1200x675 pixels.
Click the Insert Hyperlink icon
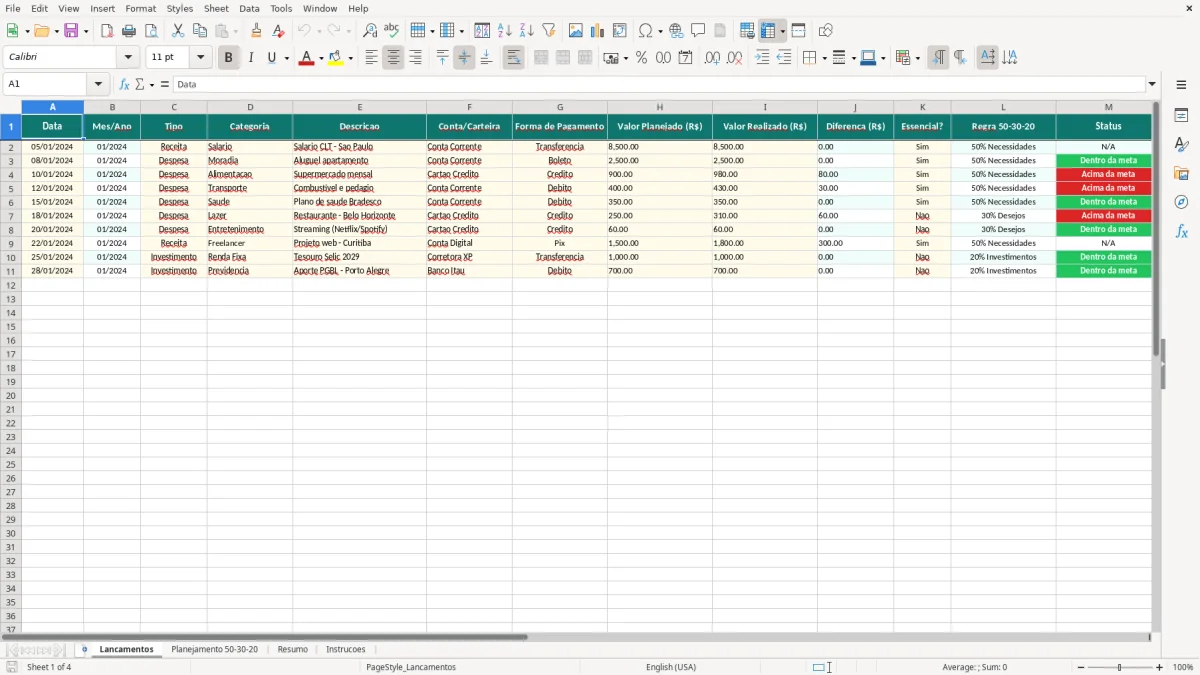coord(676,31)
